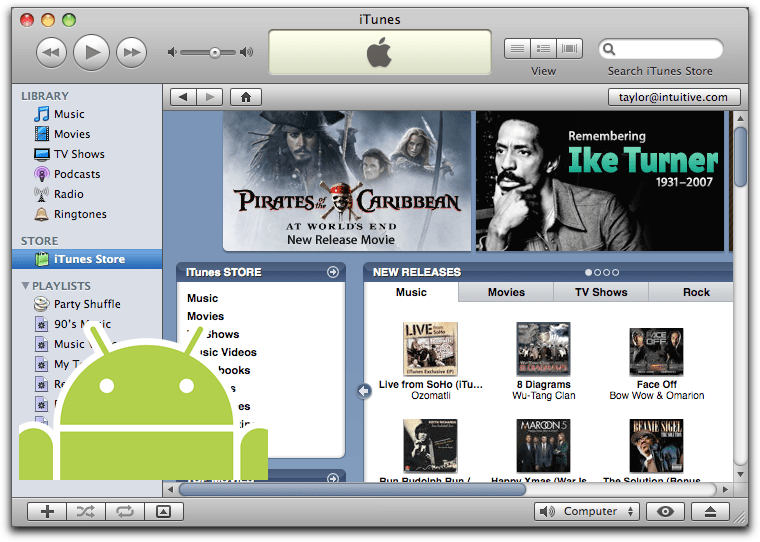Screen dimensions: 760x542
Task: Switch to list view
Action: pyautogui.click(x=517, y=48)
